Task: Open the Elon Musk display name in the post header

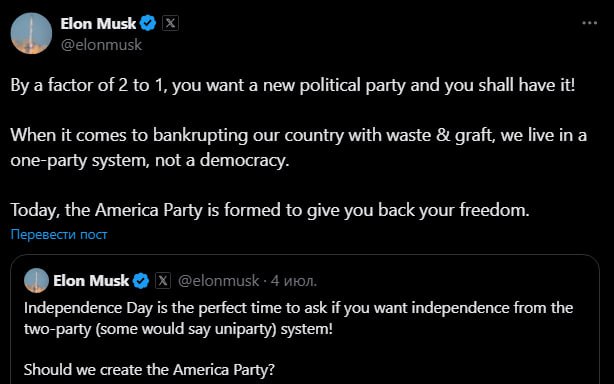Action: coord(98,24)
